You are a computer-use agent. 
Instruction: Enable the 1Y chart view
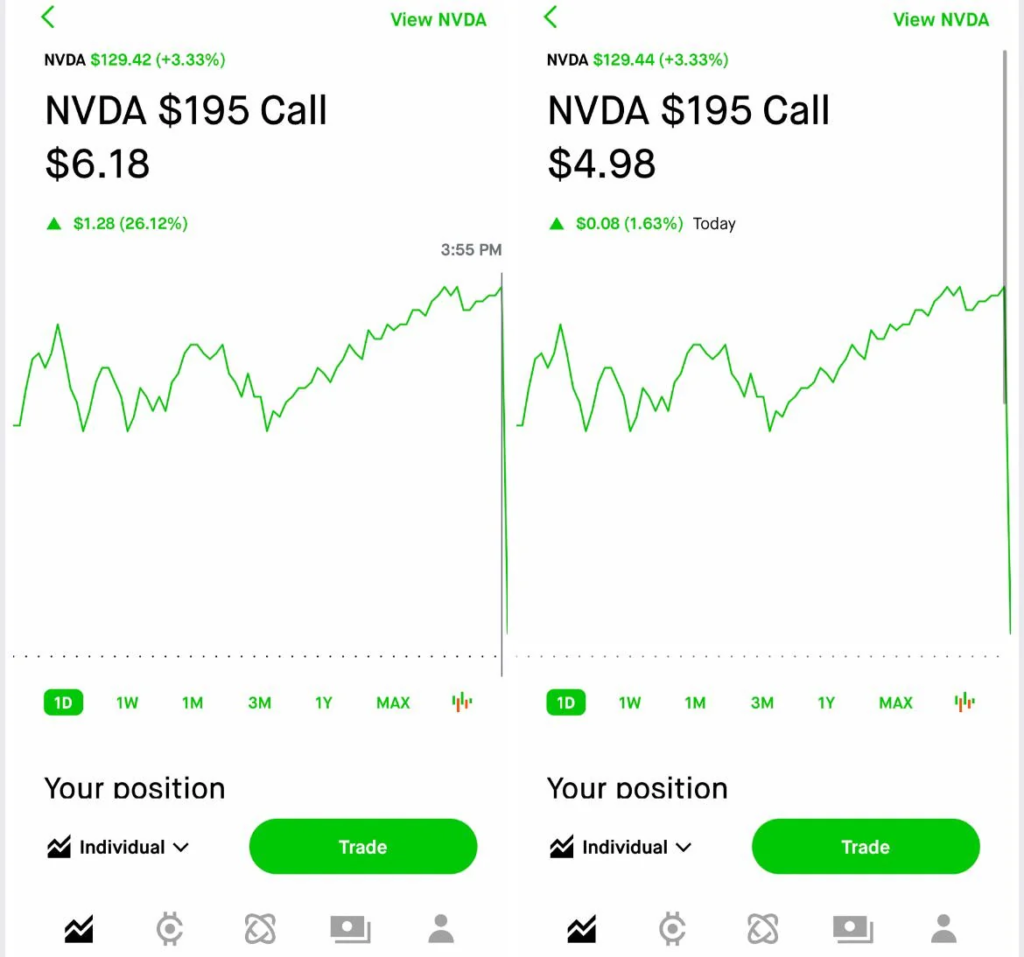[323, 702]
